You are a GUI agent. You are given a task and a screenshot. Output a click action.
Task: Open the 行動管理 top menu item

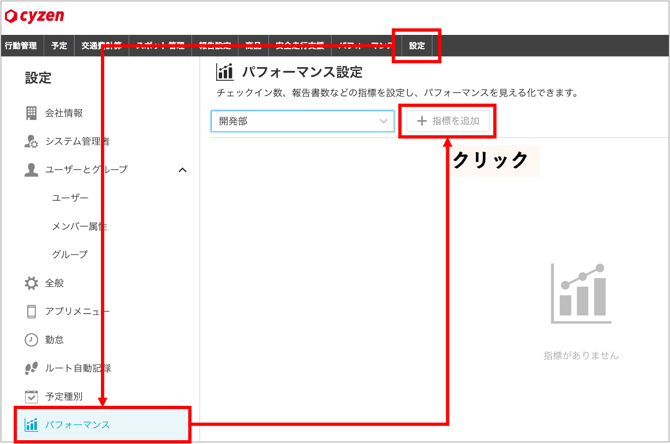pos(20,46)
